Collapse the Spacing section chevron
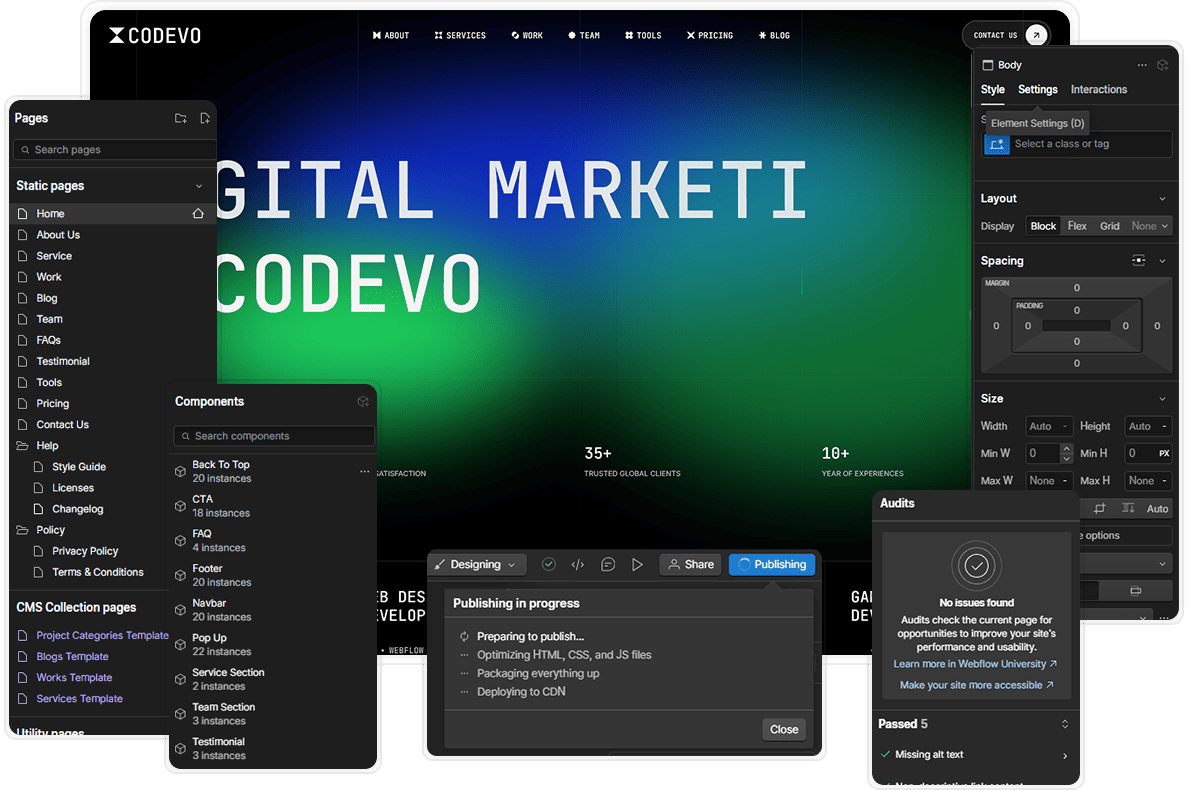The width and height of the screenshot is (1190, 790). [1162, 261]
